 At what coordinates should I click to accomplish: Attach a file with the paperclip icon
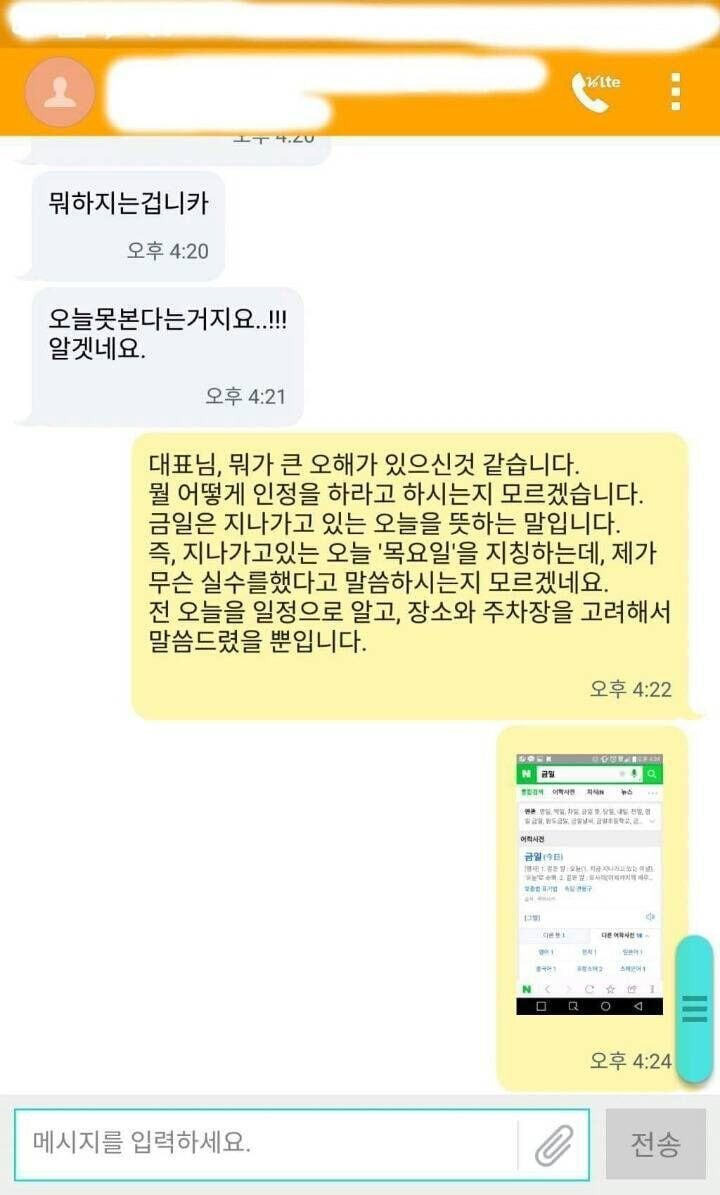(x=554, y=1144)
